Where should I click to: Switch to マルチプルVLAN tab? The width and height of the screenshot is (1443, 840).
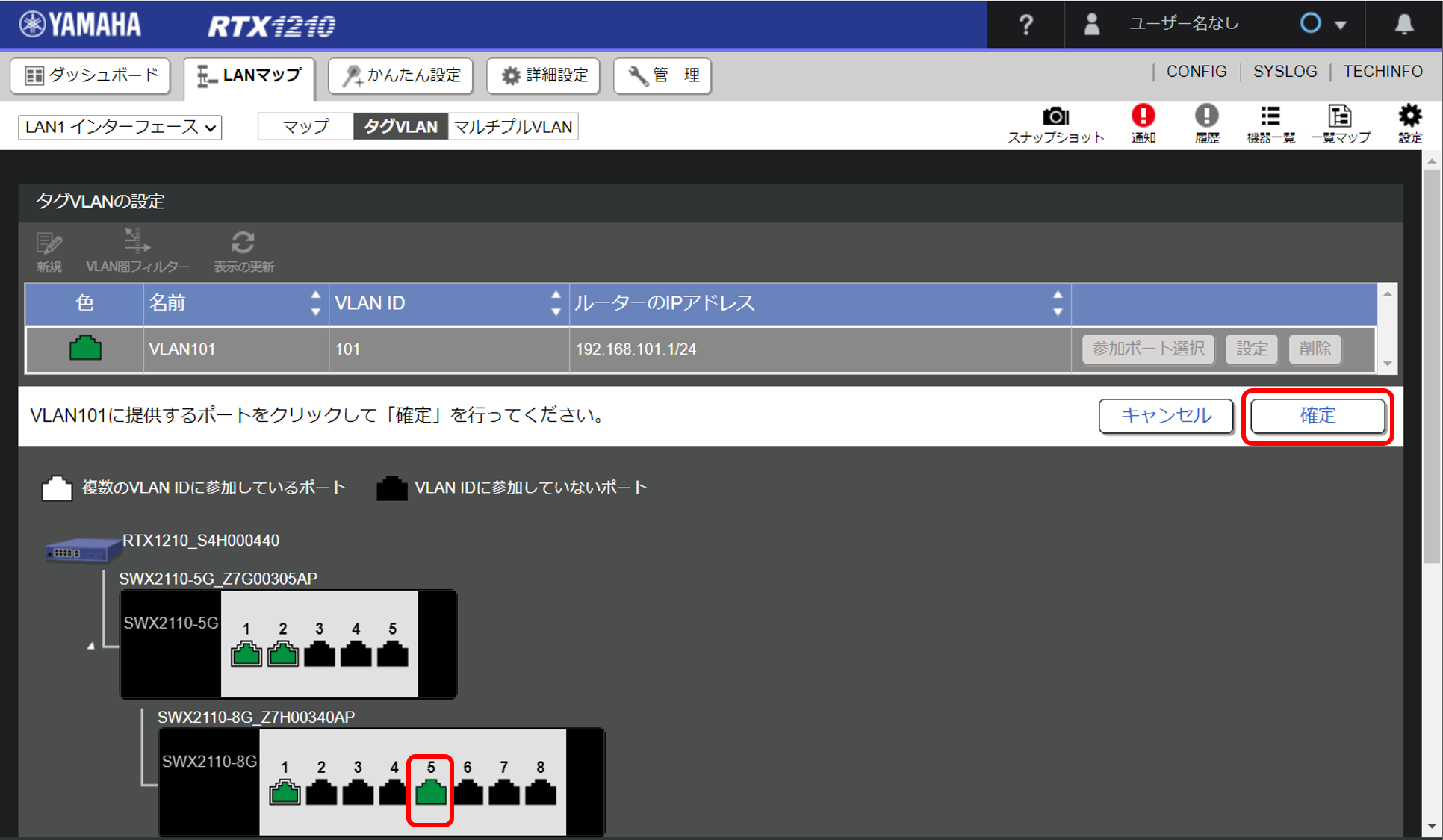(513, 127)
